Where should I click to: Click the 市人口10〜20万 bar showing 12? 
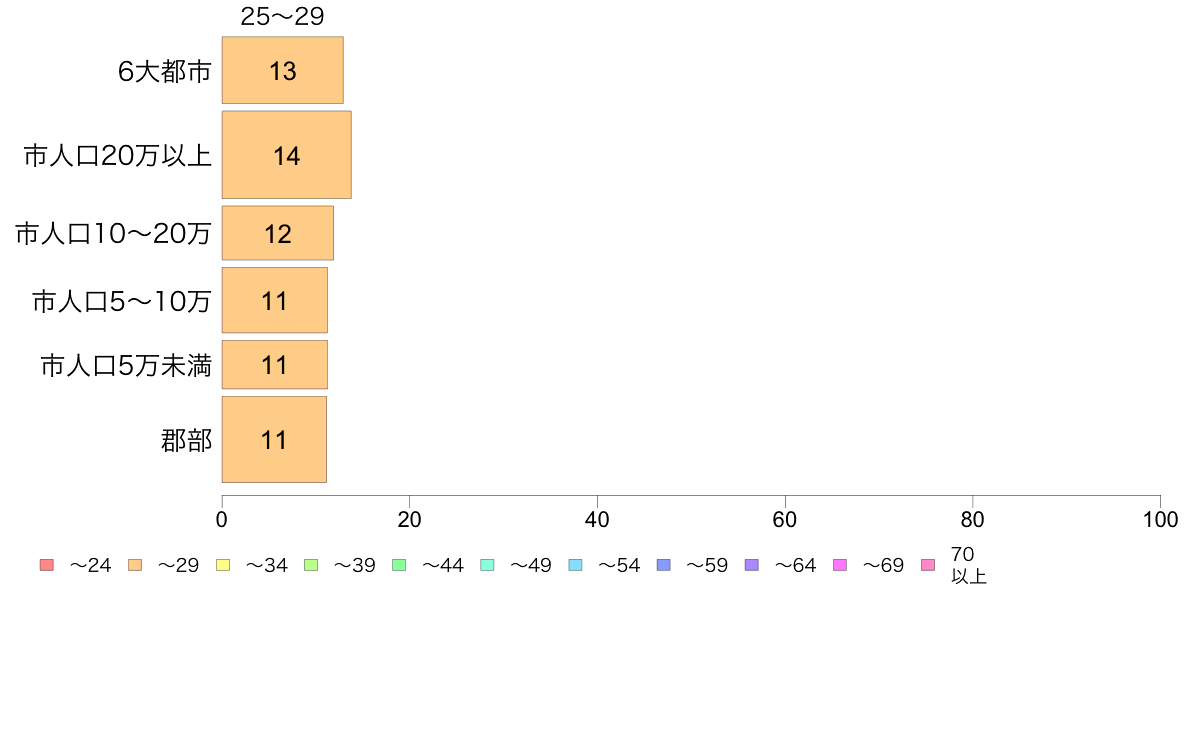point(277,233)
